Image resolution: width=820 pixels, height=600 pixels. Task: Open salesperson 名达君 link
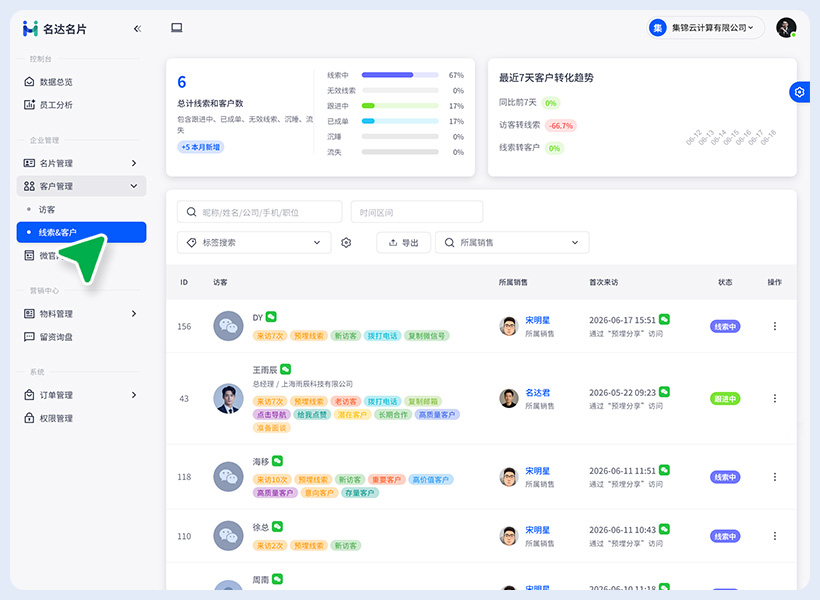[x=538, y=392]
